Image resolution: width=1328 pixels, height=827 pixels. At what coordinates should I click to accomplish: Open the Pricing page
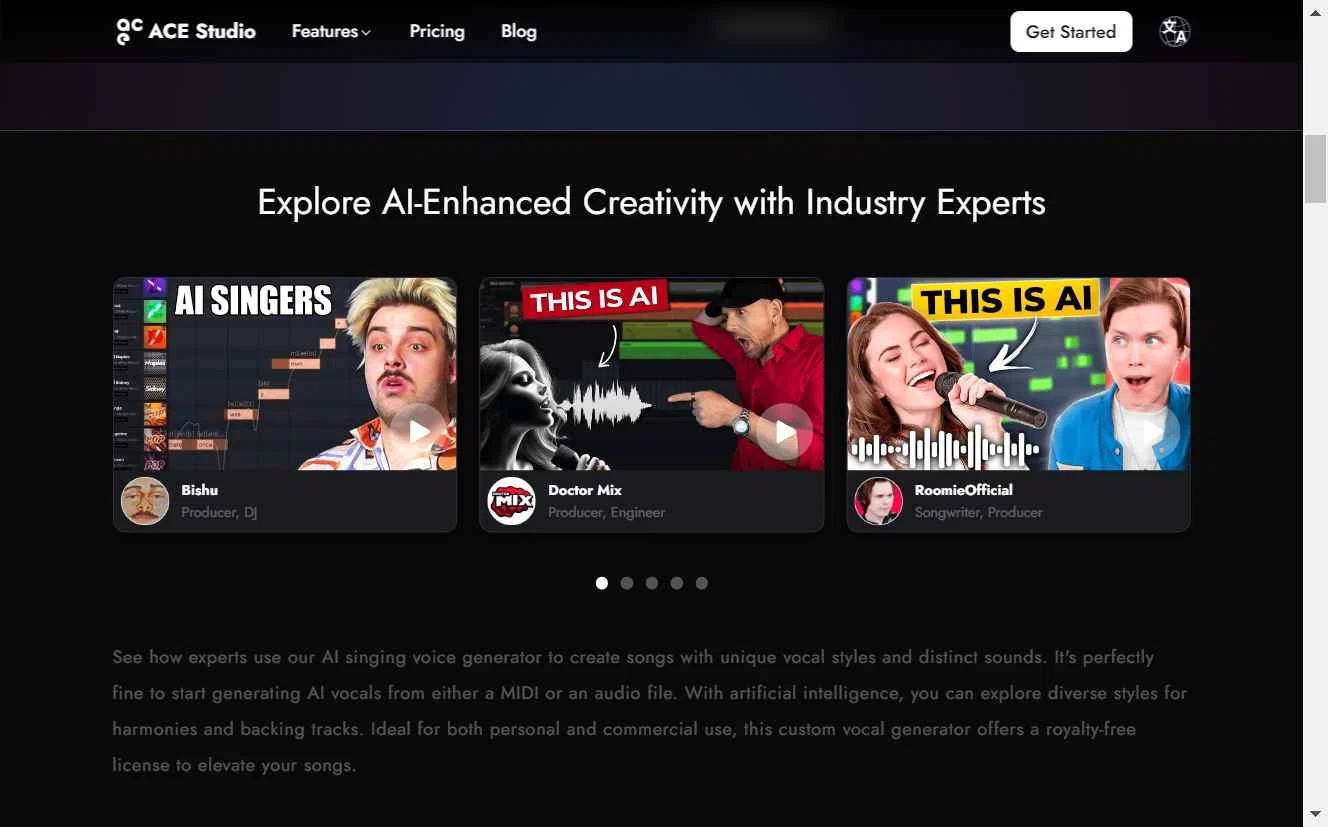437,31
